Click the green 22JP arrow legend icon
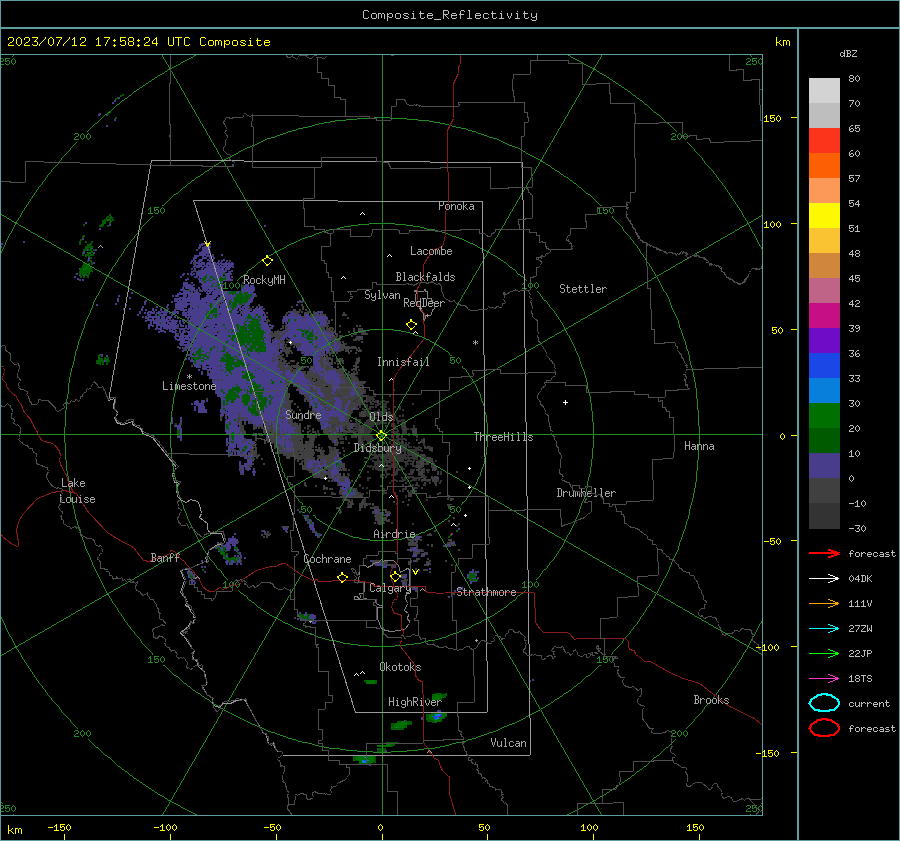Screen dimensions: 900x841 coord(824,653)
